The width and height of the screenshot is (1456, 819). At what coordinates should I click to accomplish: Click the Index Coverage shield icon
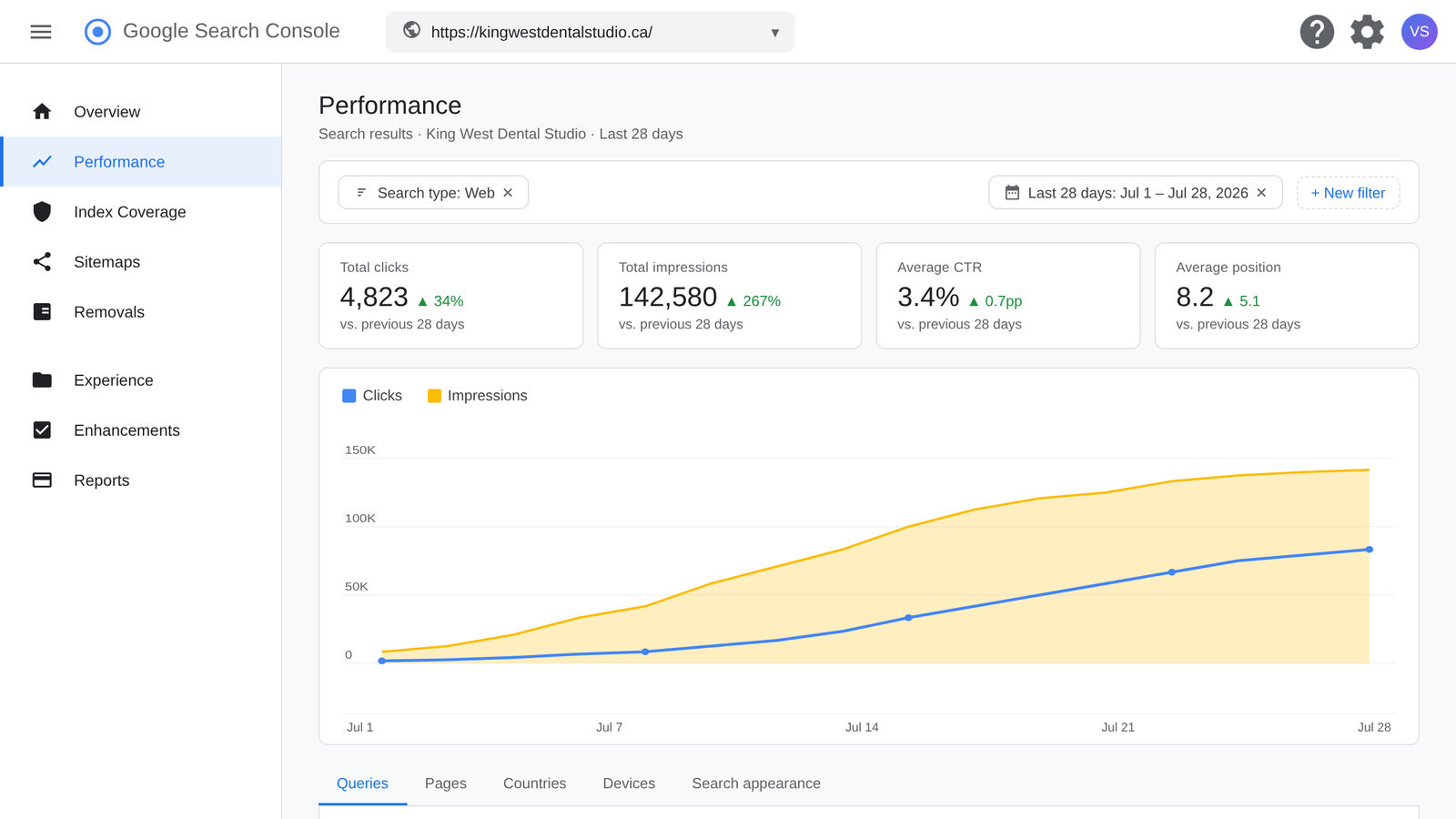point(42,212)
